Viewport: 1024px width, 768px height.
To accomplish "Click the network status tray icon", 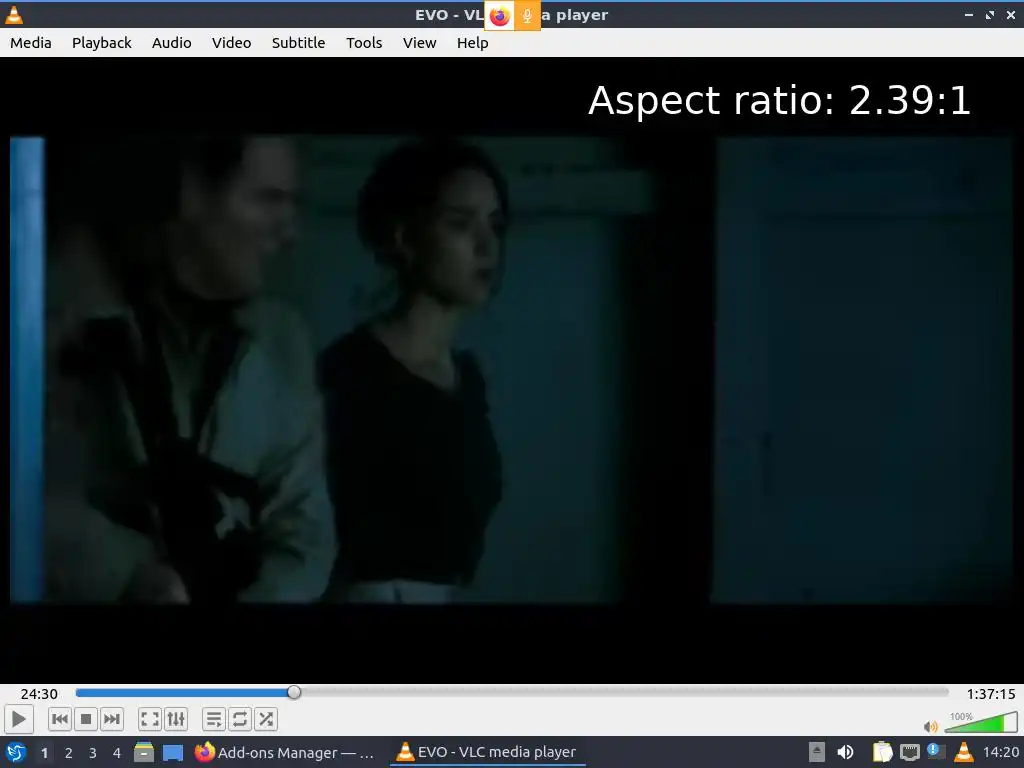I will click(909, 752).
